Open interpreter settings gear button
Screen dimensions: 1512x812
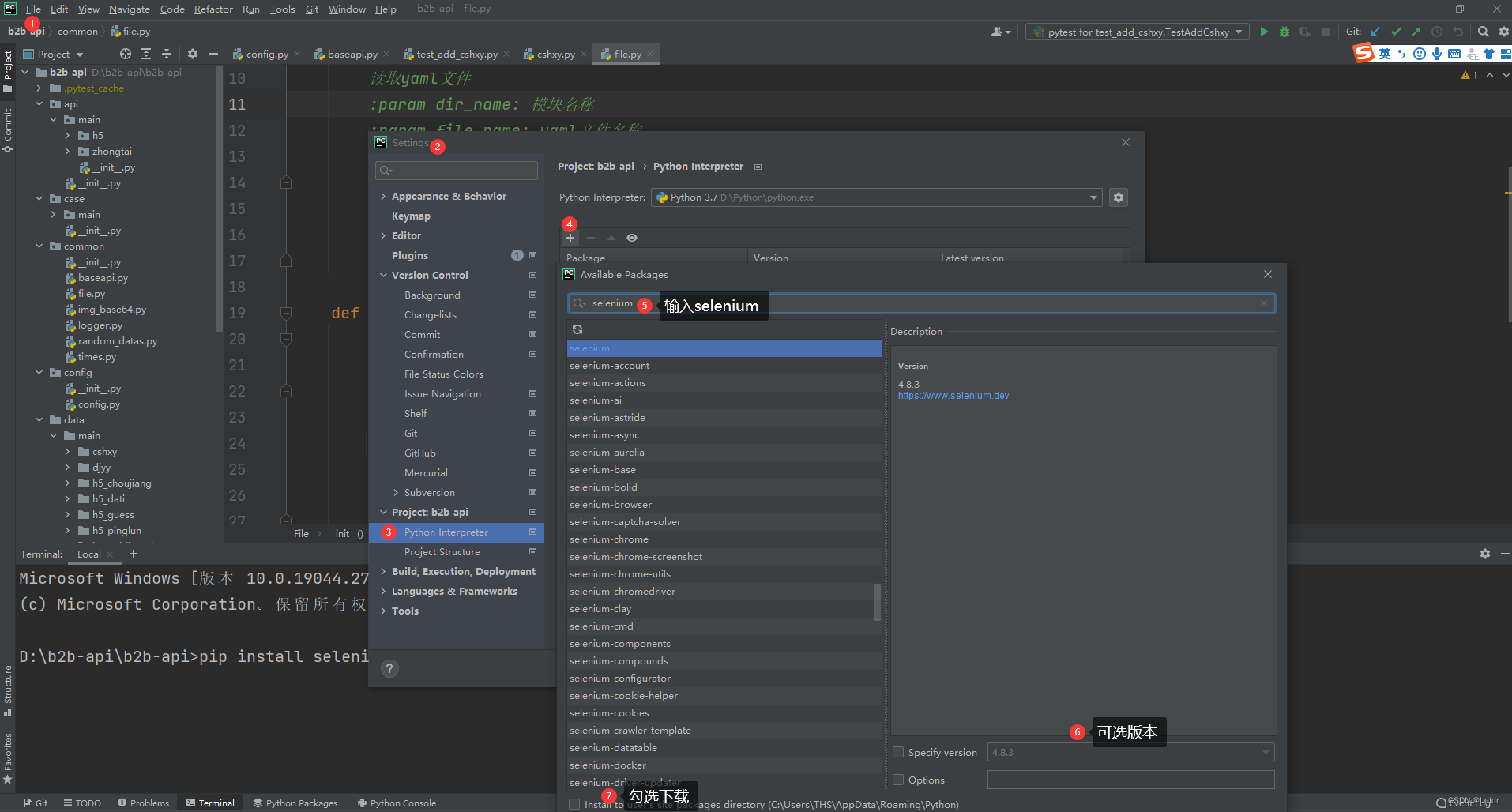click(x=1118, y=197)
